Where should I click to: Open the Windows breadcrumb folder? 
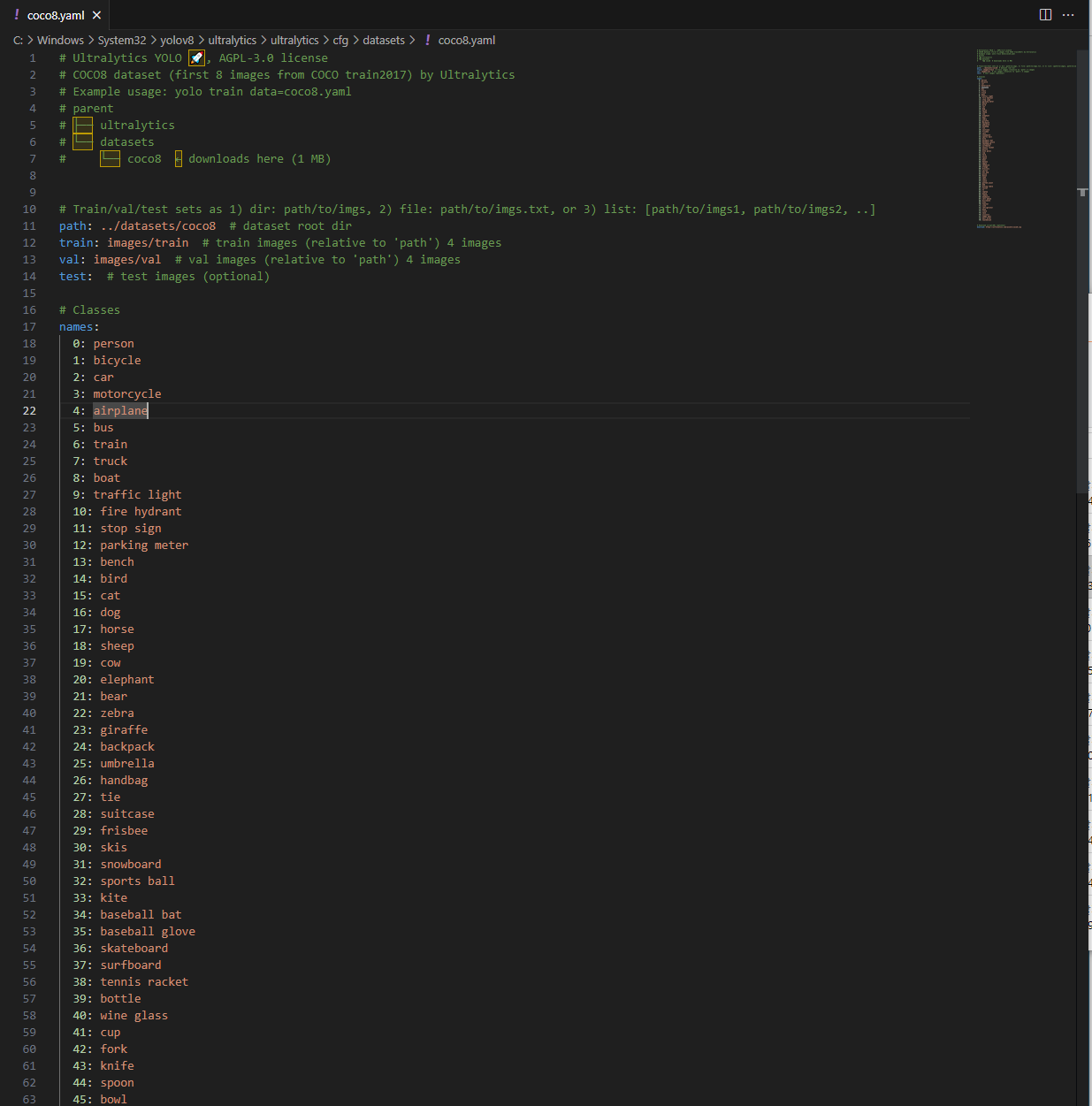pos(60,41)
